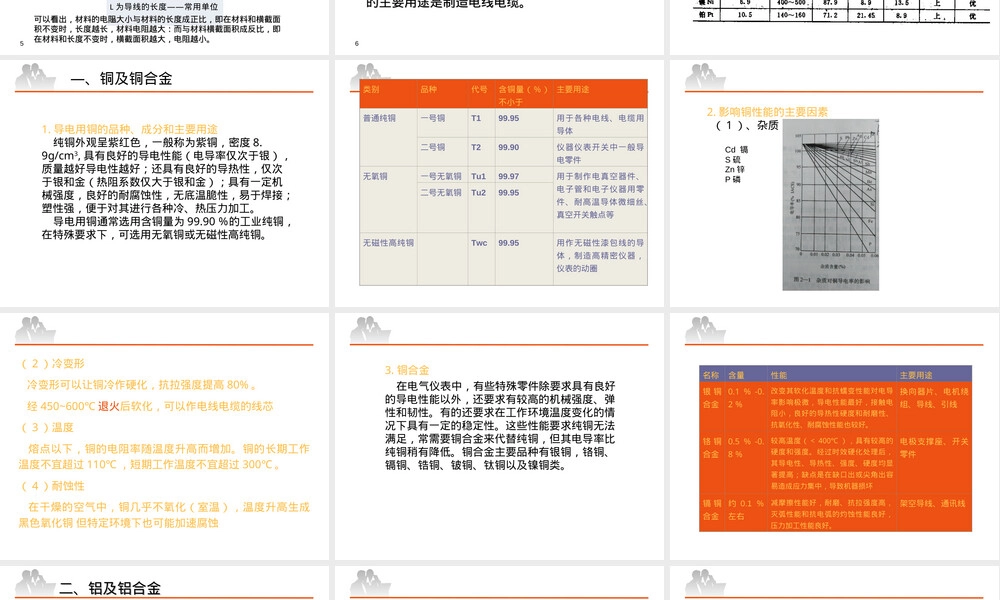1000x600 pixels.
Task: Click the 名称 header in orange table
Action: [x=710, y=375]
